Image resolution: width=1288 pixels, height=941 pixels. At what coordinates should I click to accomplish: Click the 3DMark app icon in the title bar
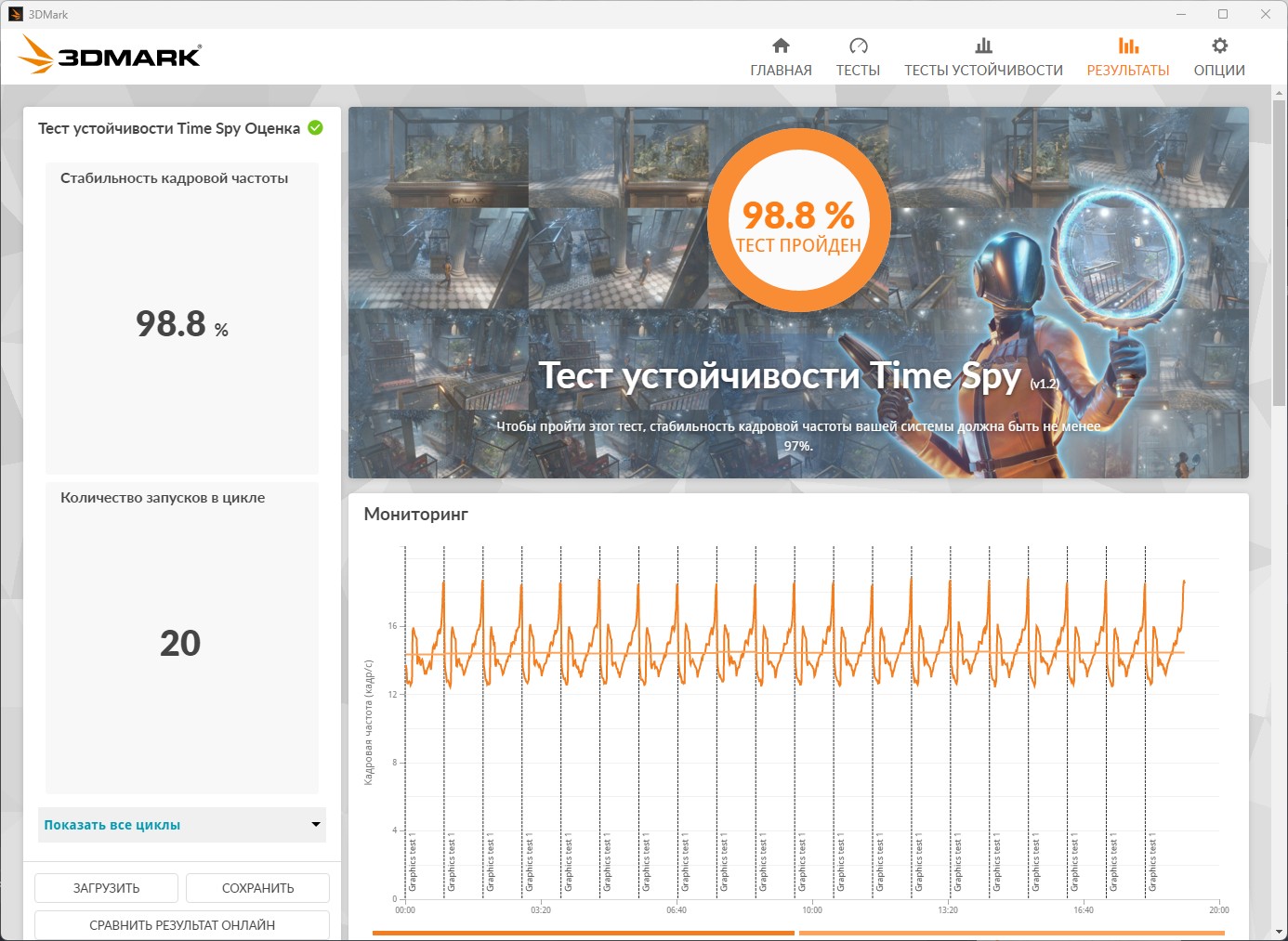click(x=15, y=14)
